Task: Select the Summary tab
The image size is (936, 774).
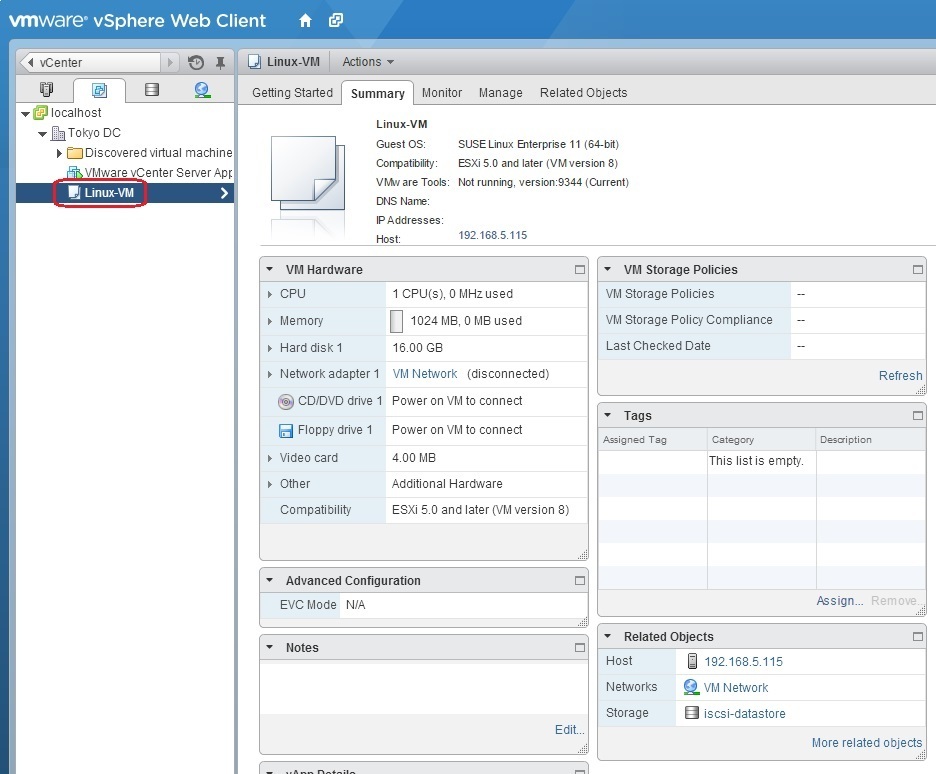Action: pos(377,94)
